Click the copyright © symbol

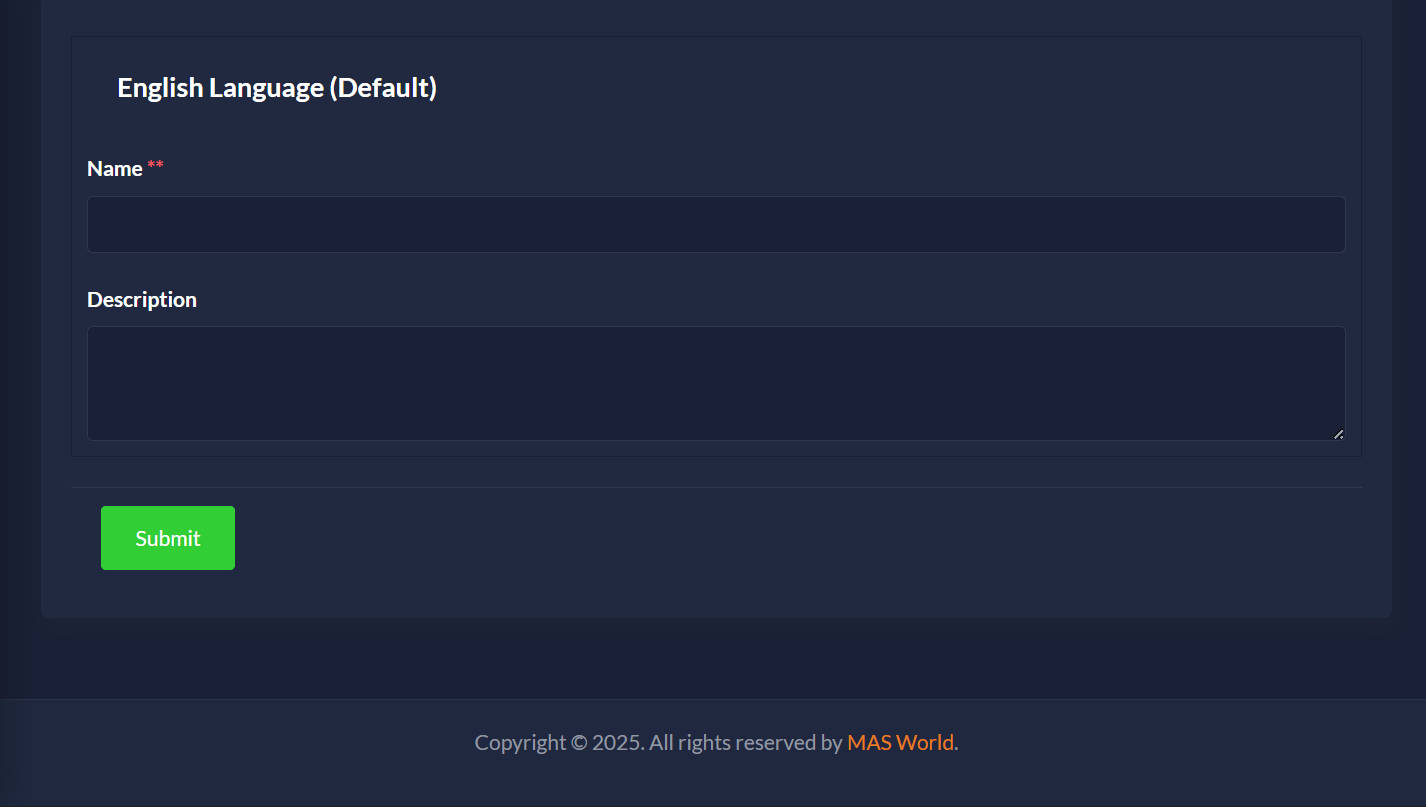coord(579,743)
